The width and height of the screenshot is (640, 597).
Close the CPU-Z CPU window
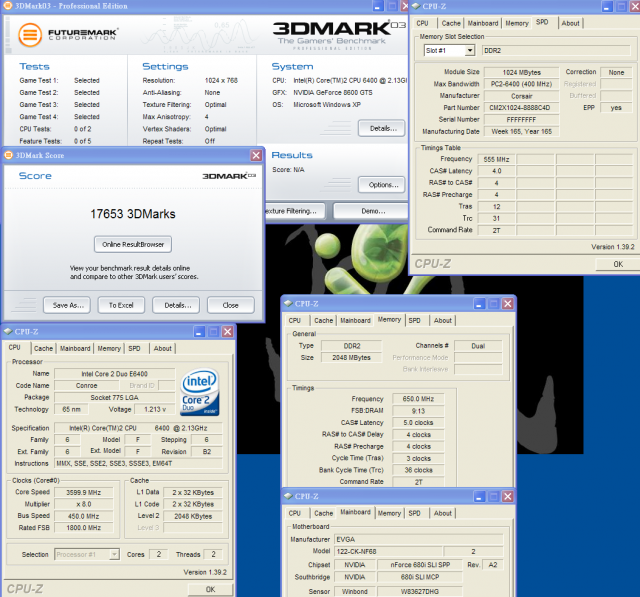click(228, 332)
